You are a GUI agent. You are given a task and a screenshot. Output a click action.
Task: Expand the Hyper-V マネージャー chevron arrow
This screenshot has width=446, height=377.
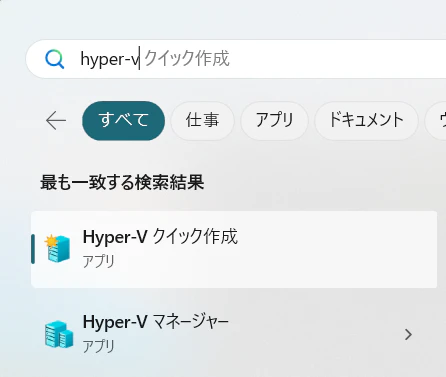(408, 334)
